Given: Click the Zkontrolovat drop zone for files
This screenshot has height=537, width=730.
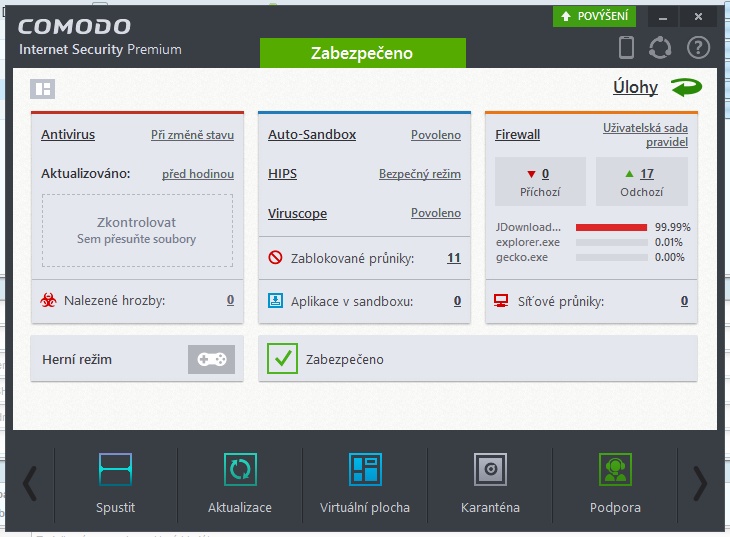Looking at the screenshot, I should tap(137, 231).
